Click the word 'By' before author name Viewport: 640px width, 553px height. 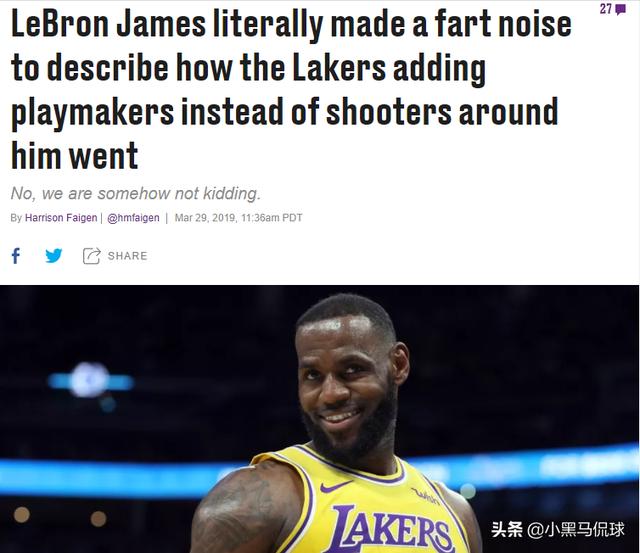(16, 218)
